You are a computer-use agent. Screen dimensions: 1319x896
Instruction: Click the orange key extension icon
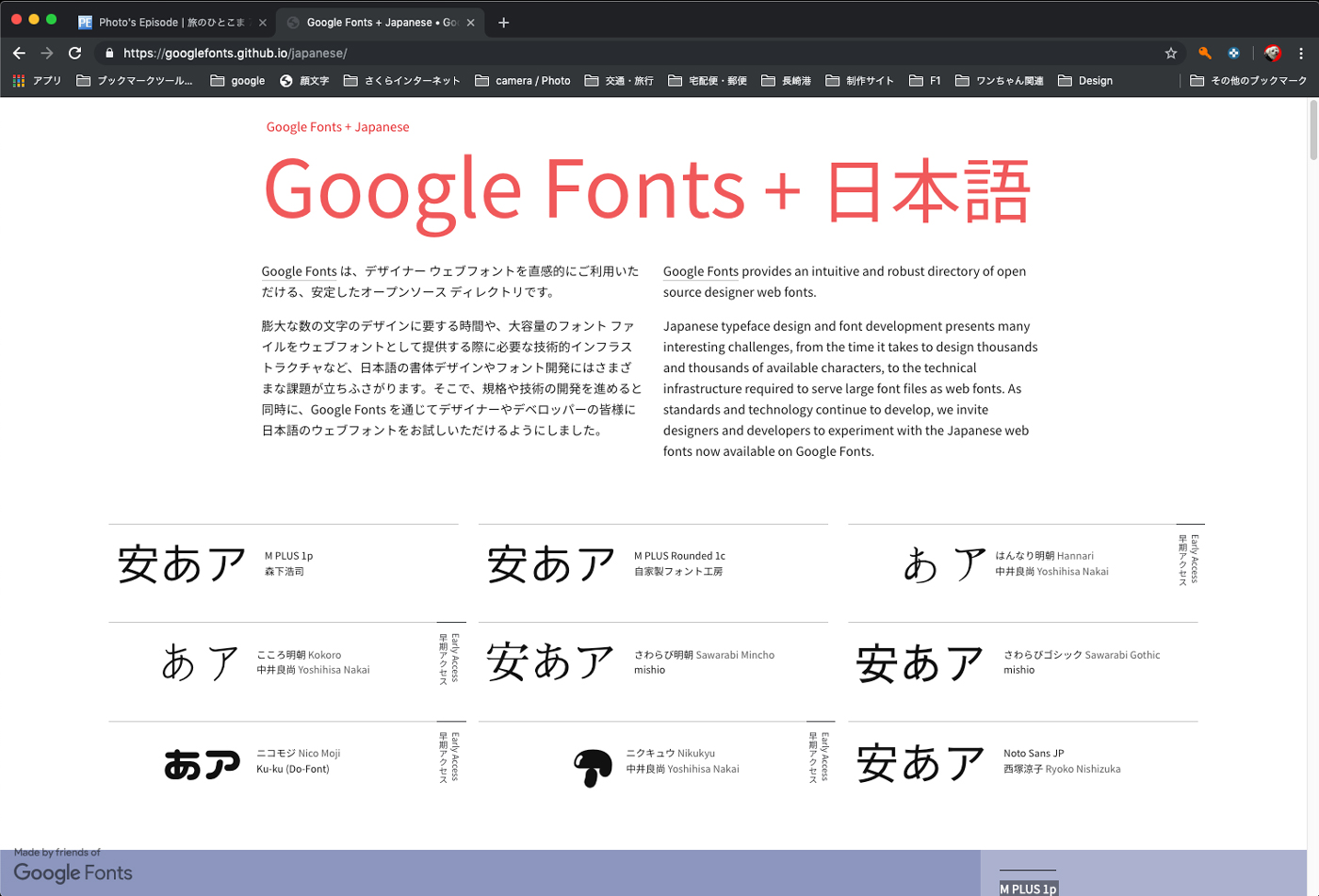1204,53
